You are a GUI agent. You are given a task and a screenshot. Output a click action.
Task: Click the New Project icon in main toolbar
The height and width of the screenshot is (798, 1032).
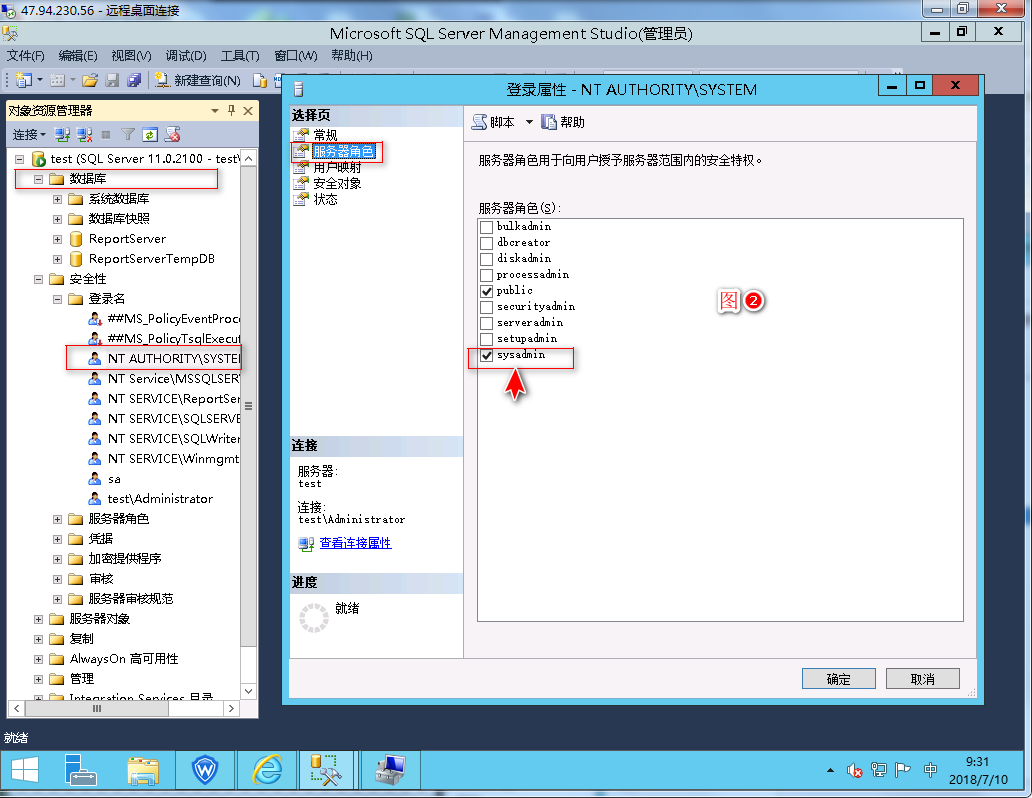24,80
